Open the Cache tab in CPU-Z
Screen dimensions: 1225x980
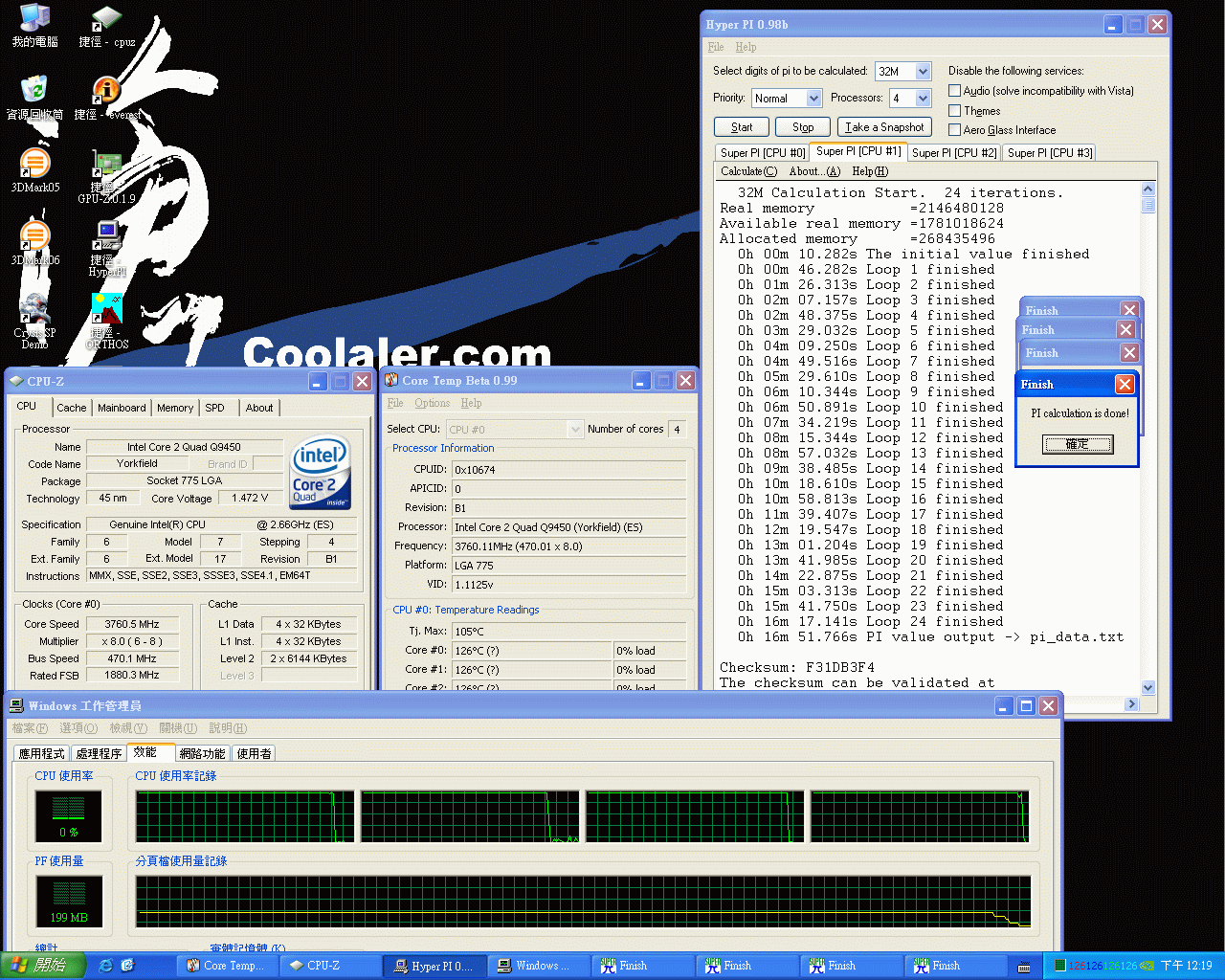coord(71,408)
